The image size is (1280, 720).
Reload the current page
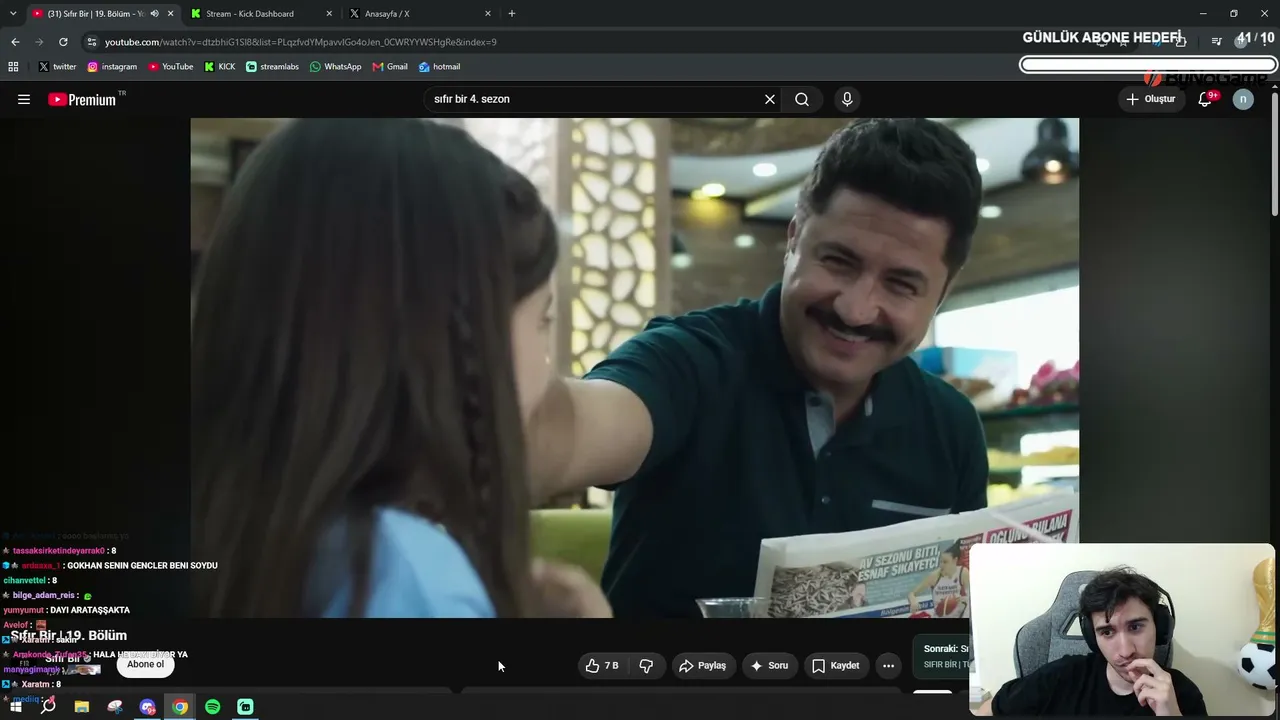click(x=63, y=42)
